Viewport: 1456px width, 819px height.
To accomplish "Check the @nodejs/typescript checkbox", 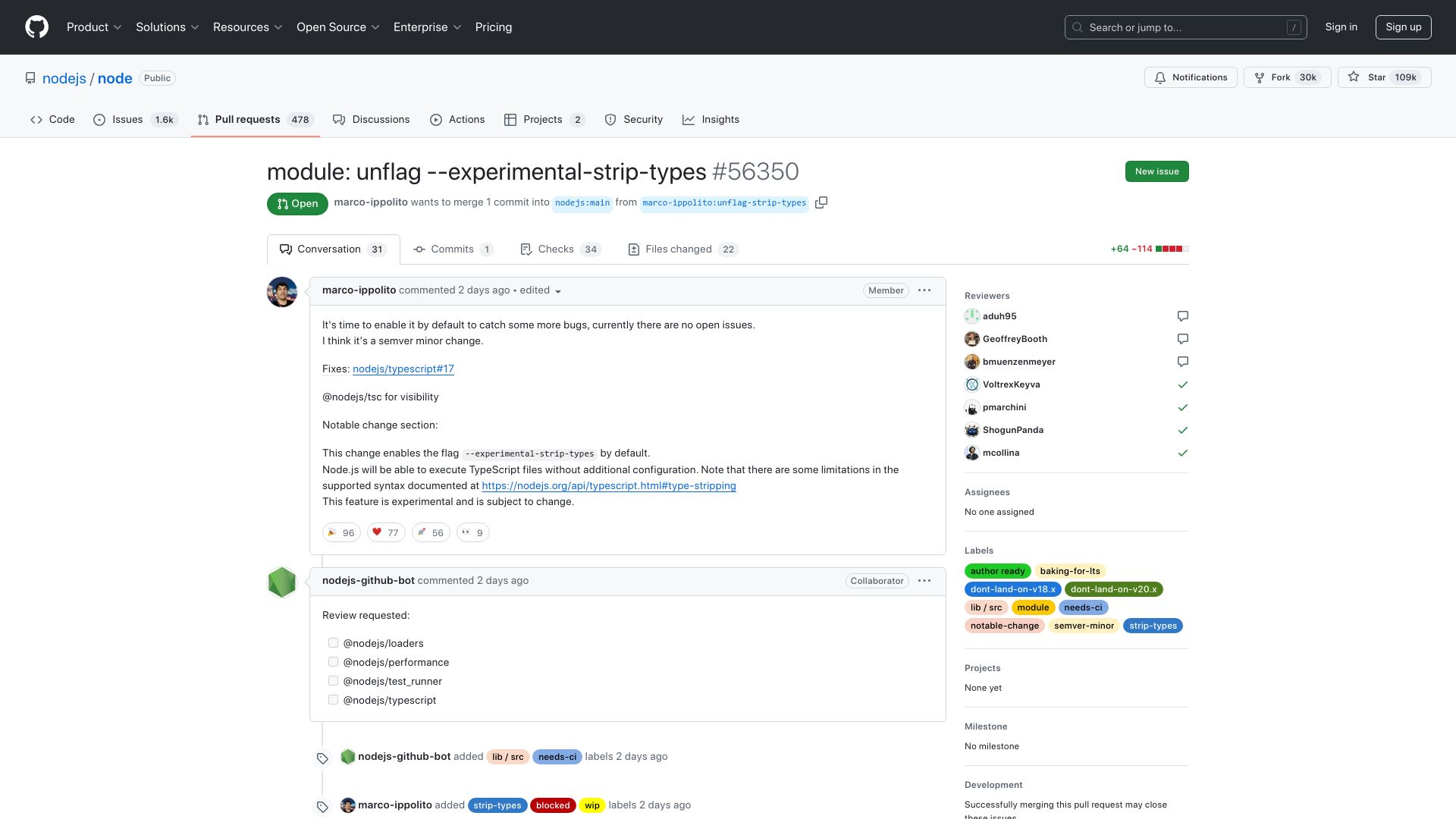I will coord(333,700).
